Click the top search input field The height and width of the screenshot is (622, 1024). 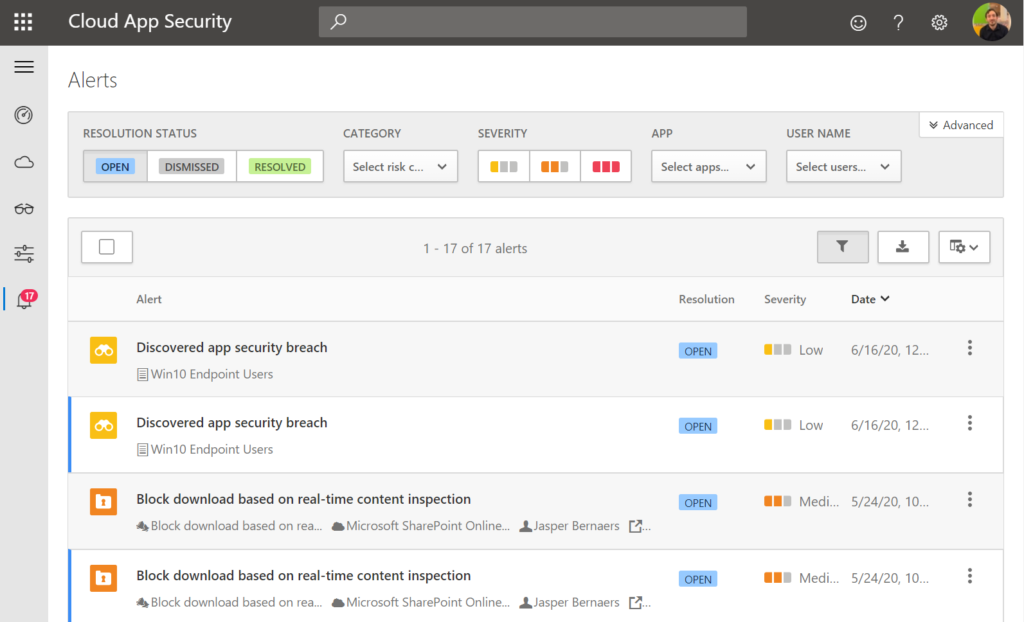coord(532,22)
